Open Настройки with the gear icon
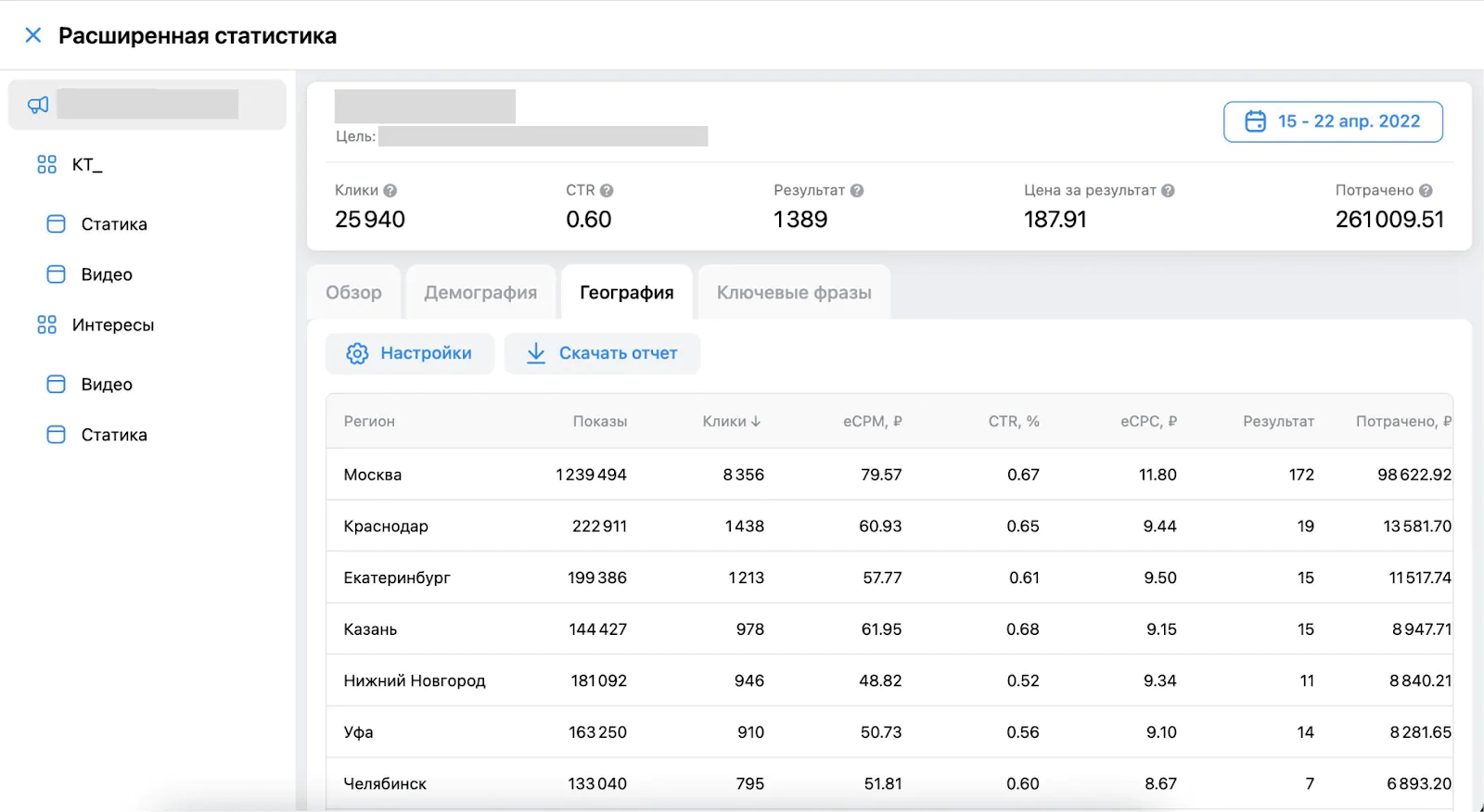Image resolution: width=1484 pixels, height=812 pixels. click(409, 353)
